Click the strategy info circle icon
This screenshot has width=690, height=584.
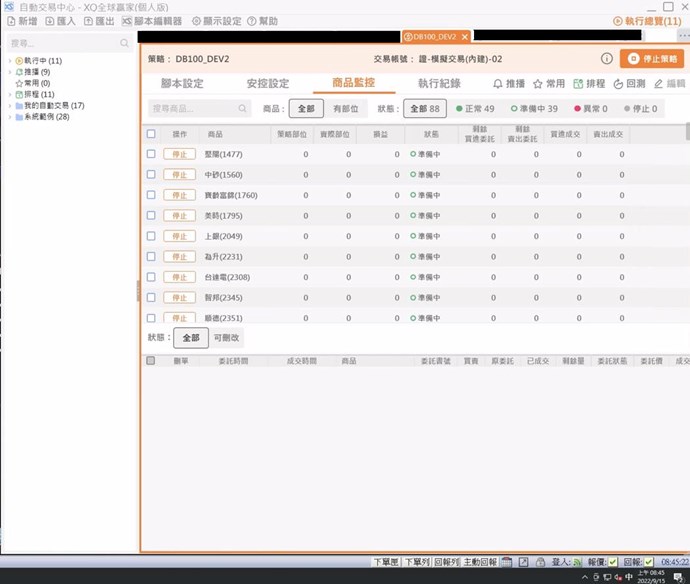[x=606, y=59]
